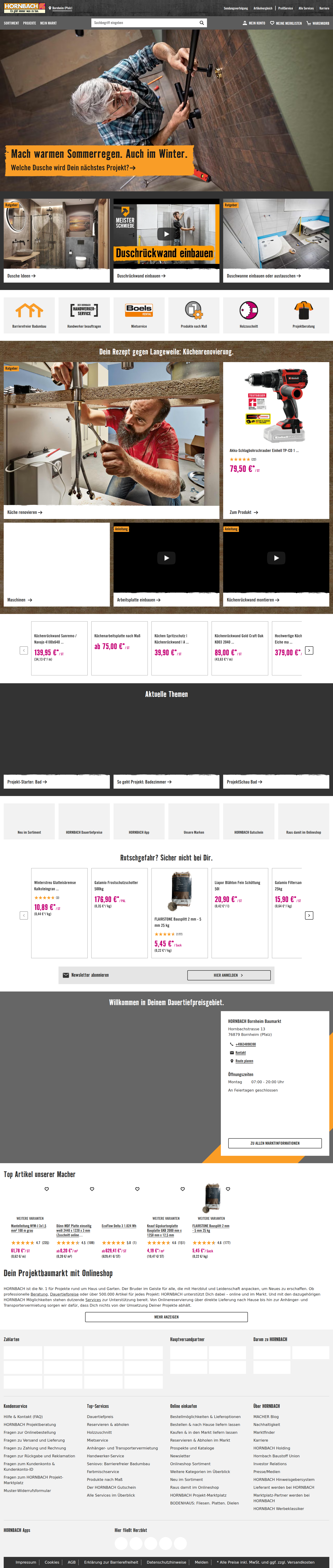Click the Barrierefreier Badumbau house icon
The height and width of the screenshot is (1568, 333).
click(x=29, y=311)
